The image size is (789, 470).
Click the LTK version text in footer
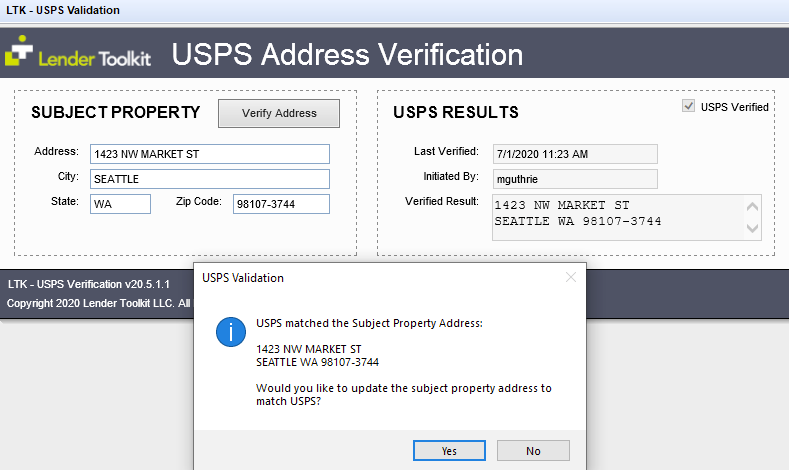tap(81, 284)
